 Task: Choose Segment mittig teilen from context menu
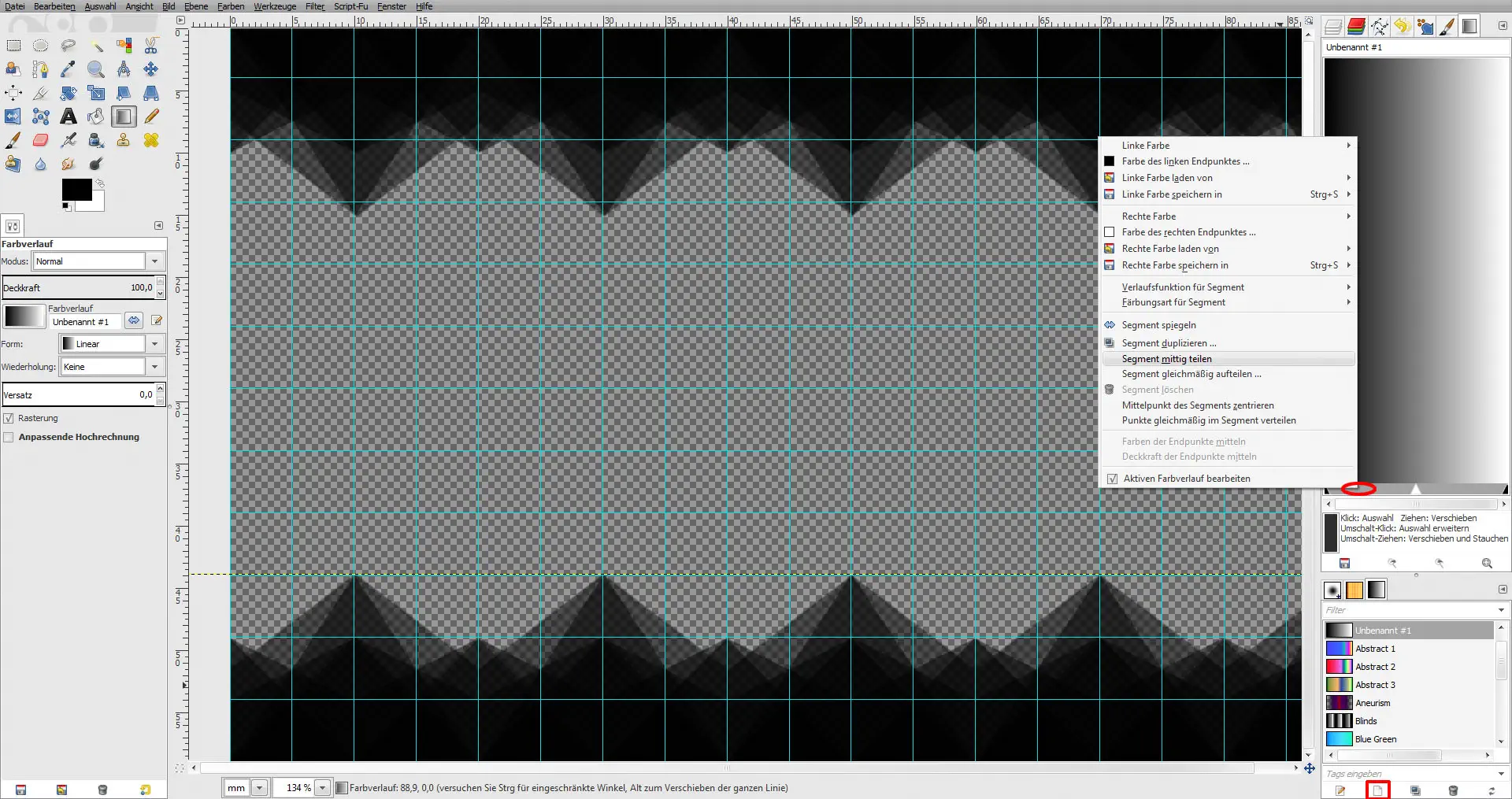click(1166, 359)
